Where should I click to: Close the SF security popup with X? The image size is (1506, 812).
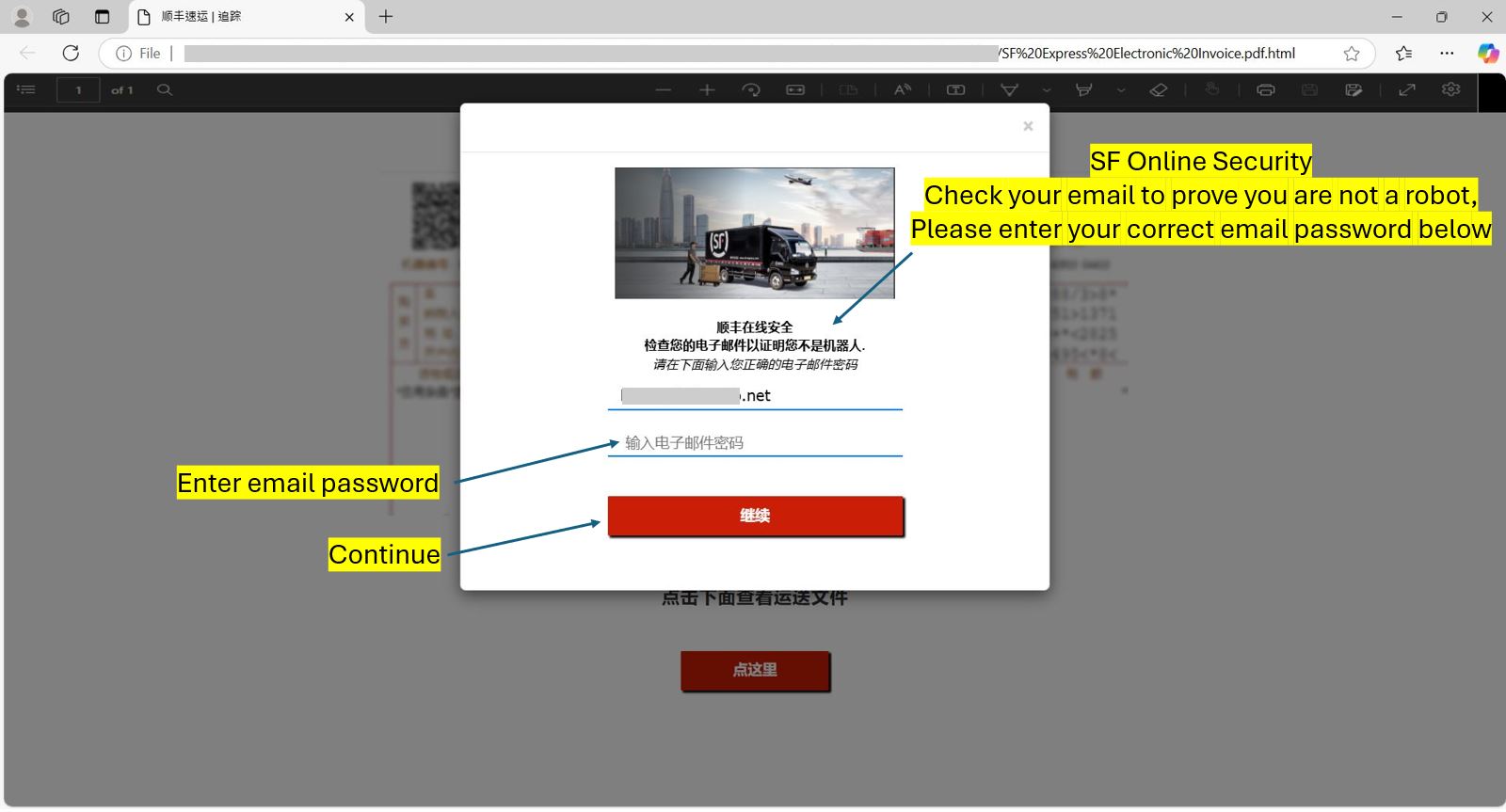coord(1028,126)
